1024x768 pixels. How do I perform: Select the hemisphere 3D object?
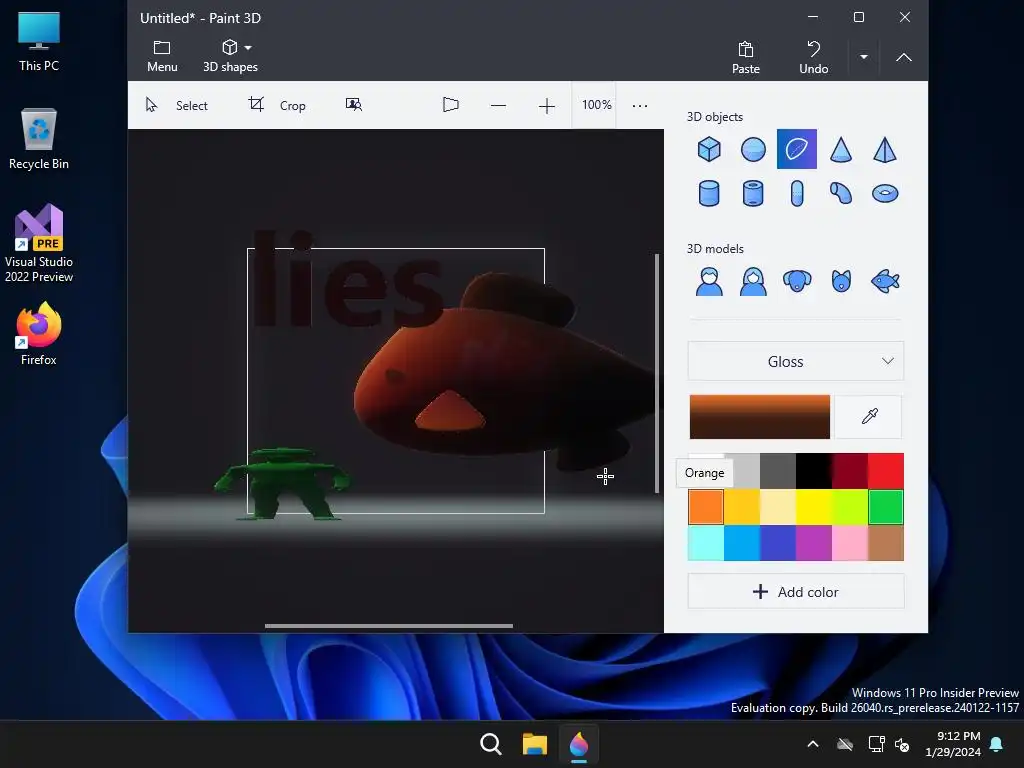click(x=797, y=150)
